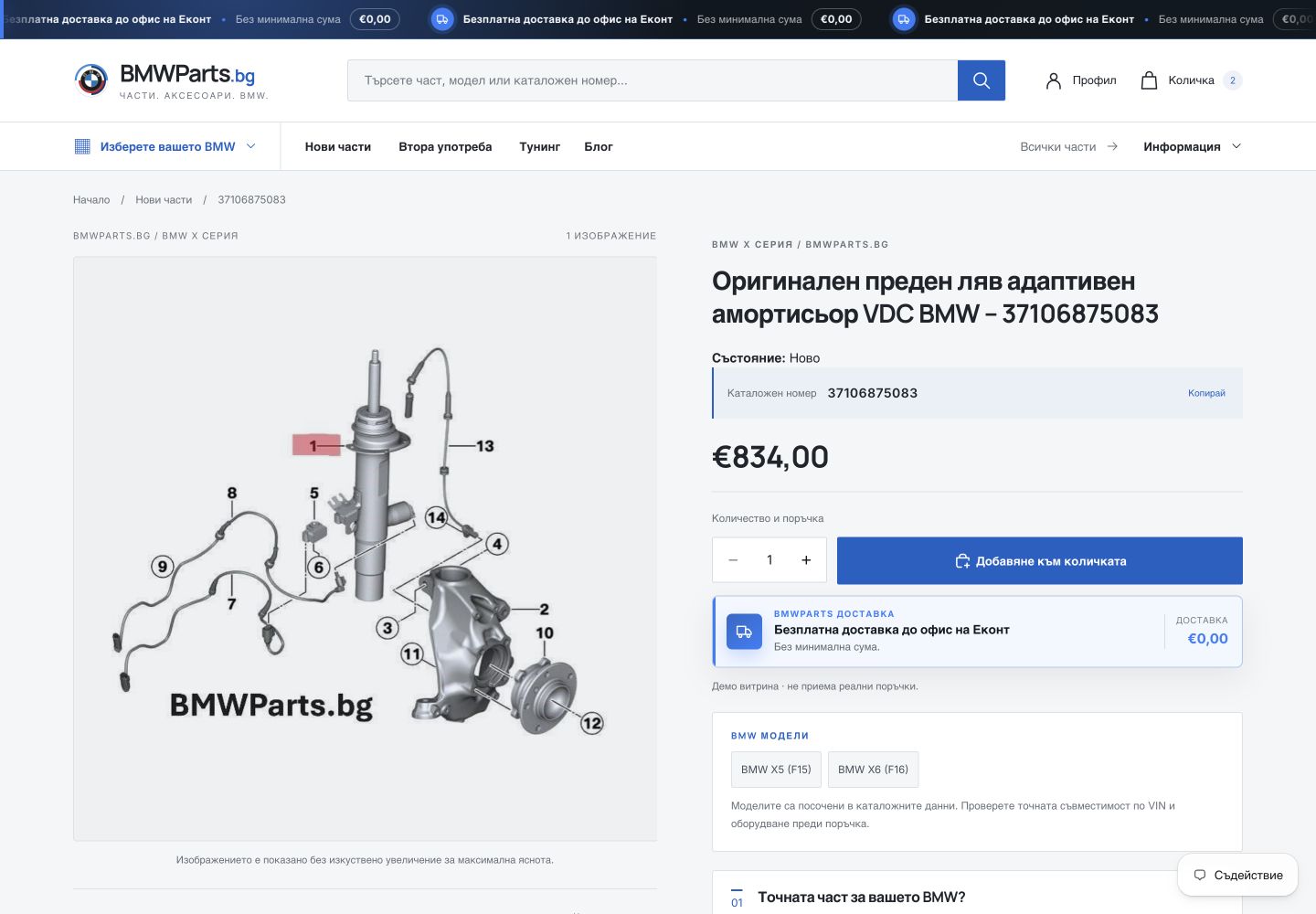Click the price €834,00
1316x914 pixels.
click(x=770, y=456)
